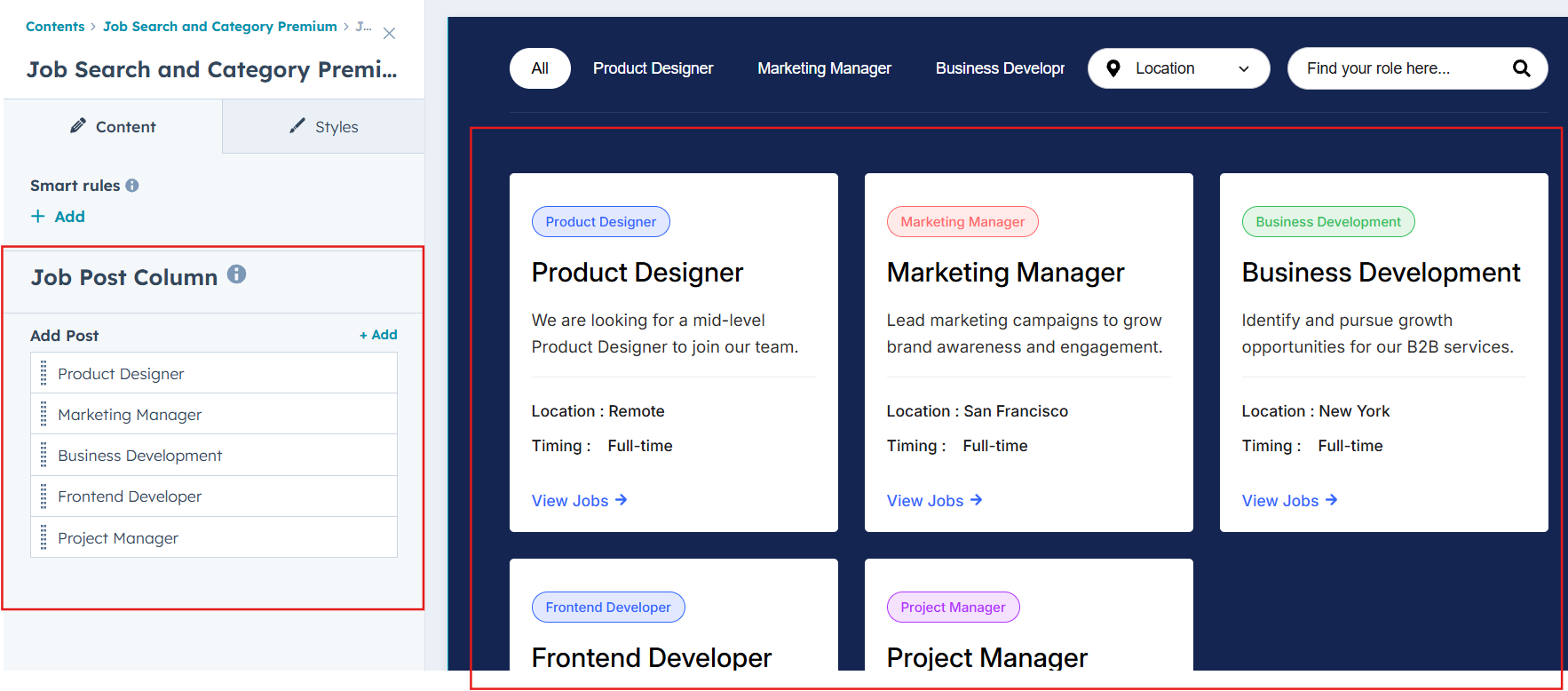
Task: Go to Contents breadcrumb link
Action: coord(55,27)
